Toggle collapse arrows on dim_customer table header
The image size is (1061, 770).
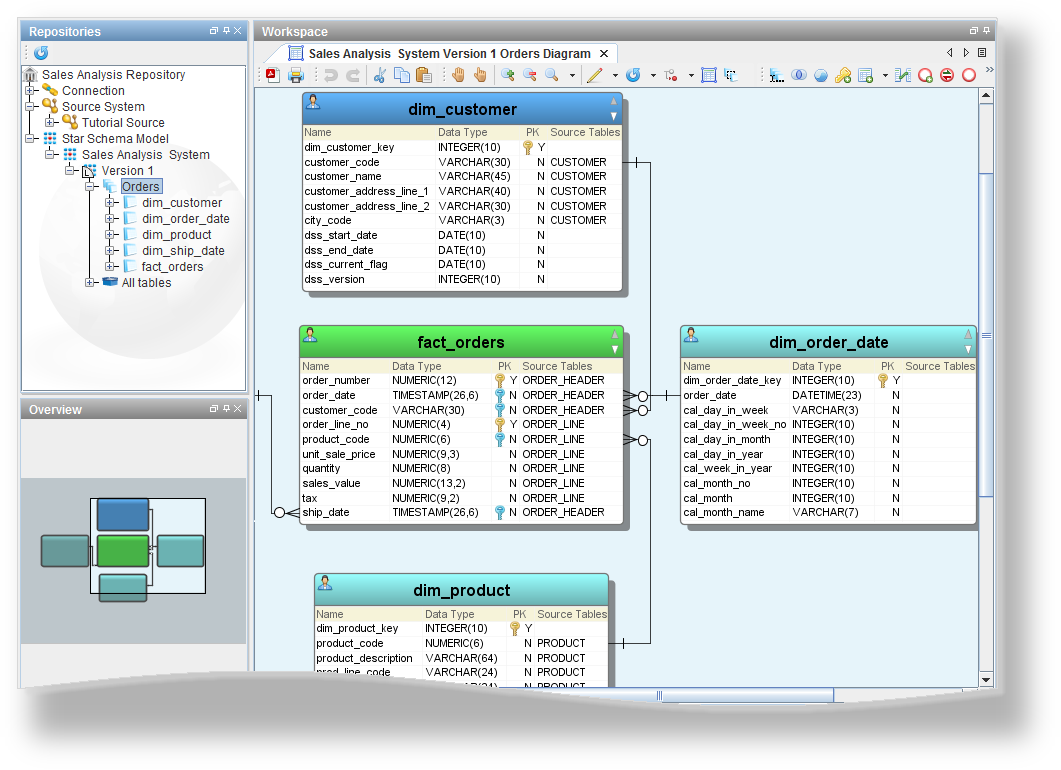click(614, 109)
